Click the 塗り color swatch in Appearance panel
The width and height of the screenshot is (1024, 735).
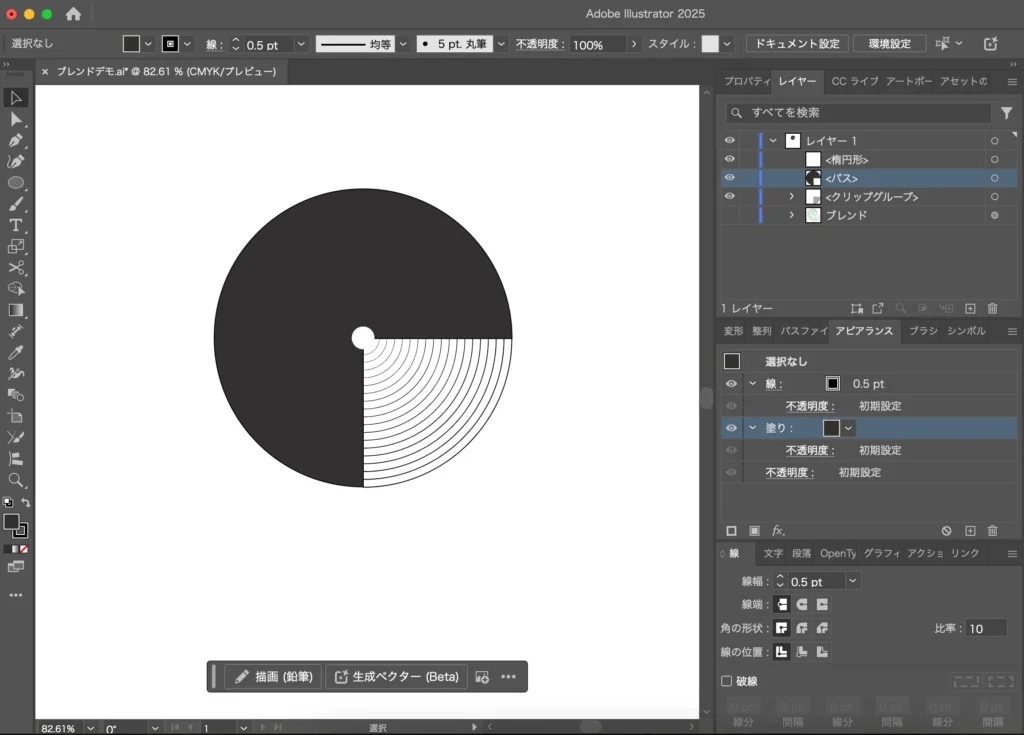tap(833, 428)
